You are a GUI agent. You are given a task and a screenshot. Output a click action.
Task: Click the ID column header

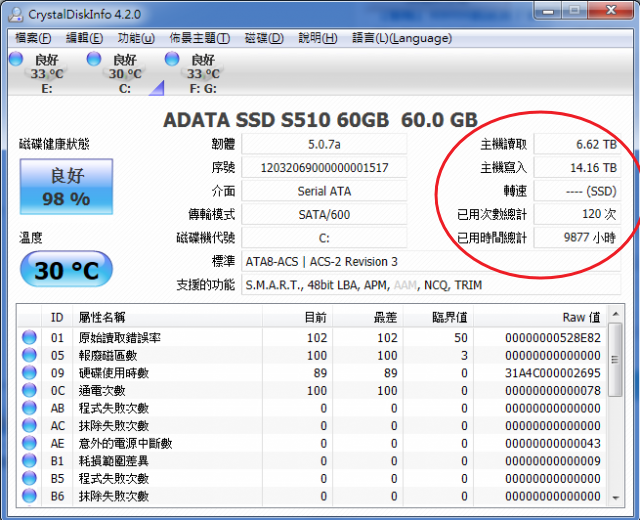57,317
